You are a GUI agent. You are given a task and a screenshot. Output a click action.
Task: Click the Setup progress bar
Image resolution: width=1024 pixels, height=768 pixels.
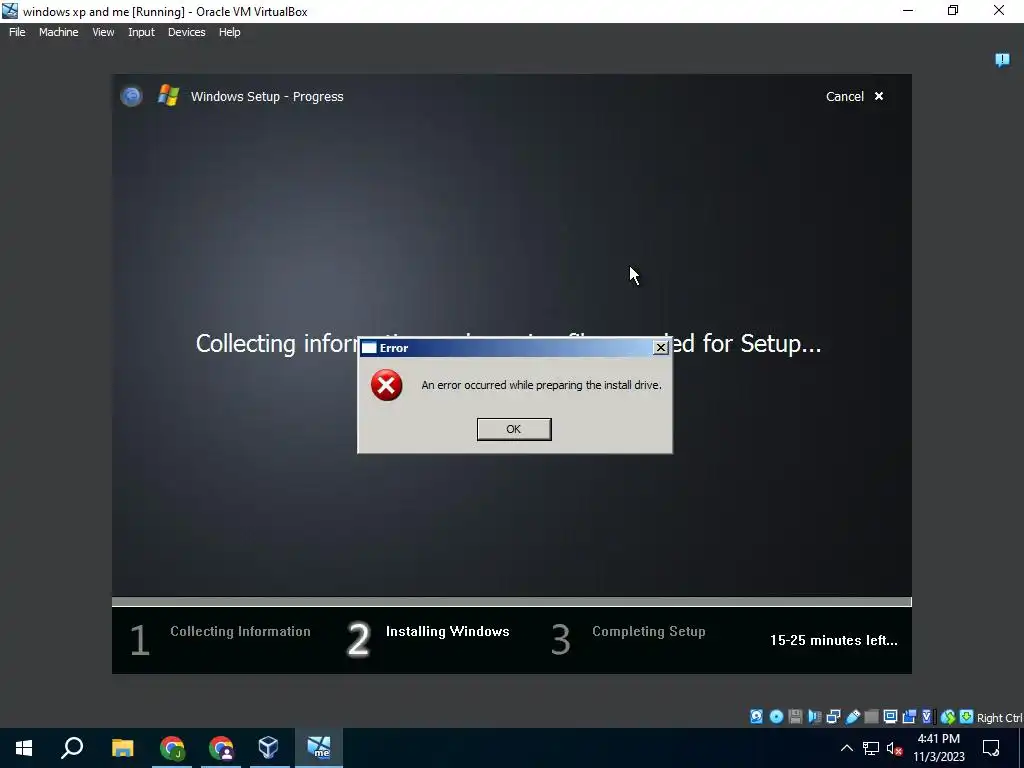pos(512,601)
